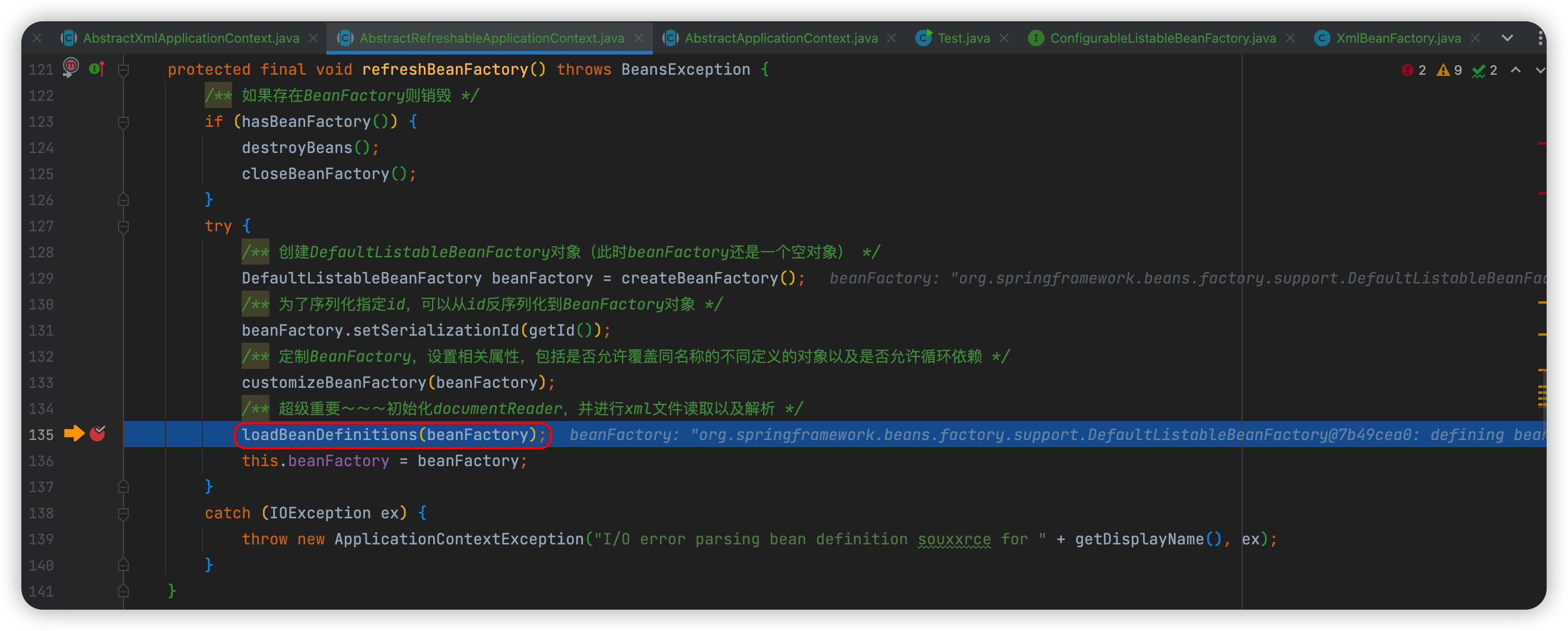Collapse the refreshBeanFactory method at line 121
Viewport: 1568px width, 631px height.
tap(123, 70)
